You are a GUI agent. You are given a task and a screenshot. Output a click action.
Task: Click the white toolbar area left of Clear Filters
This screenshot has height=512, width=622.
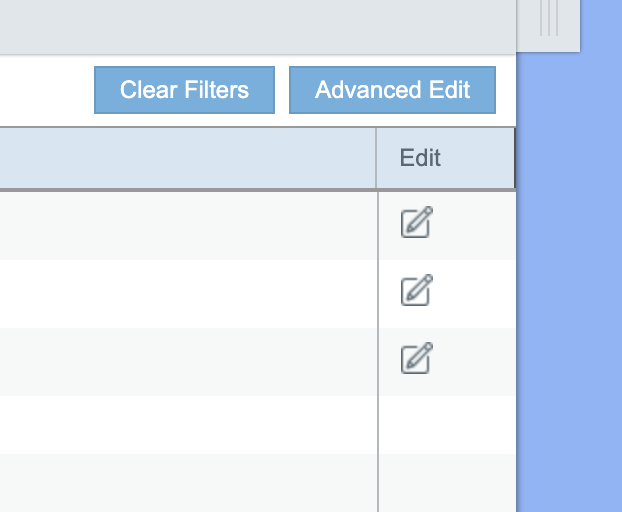coord(45,90)
